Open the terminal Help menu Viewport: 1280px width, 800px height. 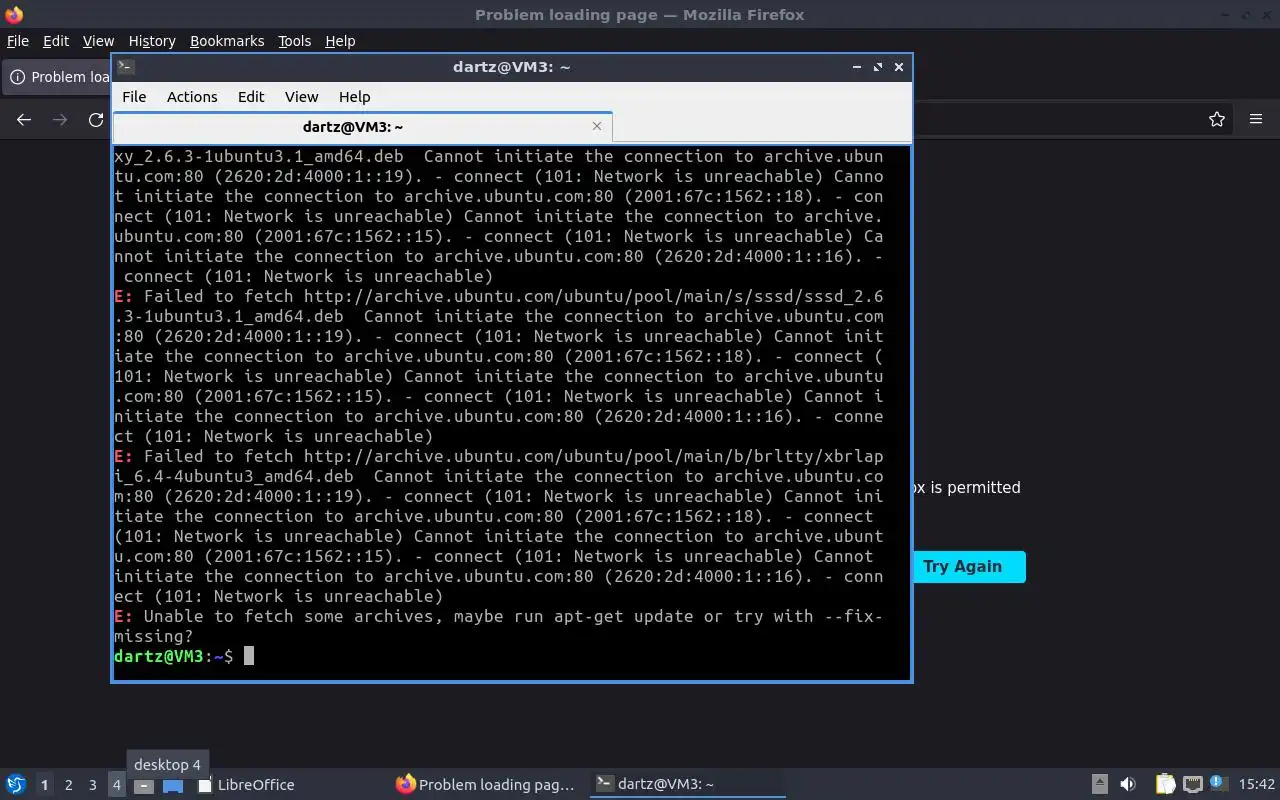(355, 97)
